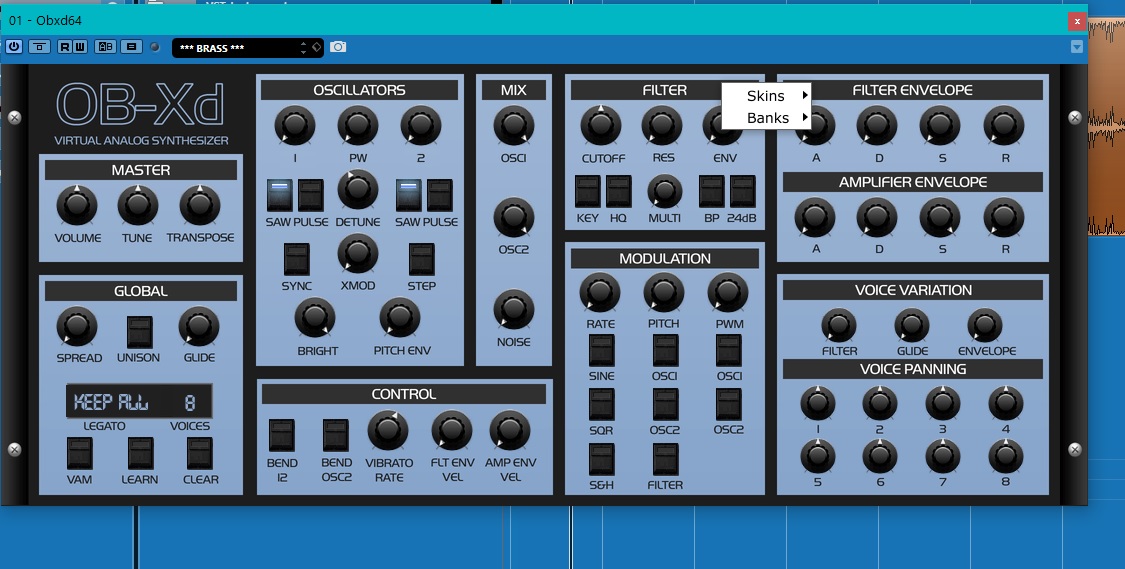Enable Write automation (W) button
Image resolution: width=1125 pixels, height=569 pixels.
[x=80, y=47]
